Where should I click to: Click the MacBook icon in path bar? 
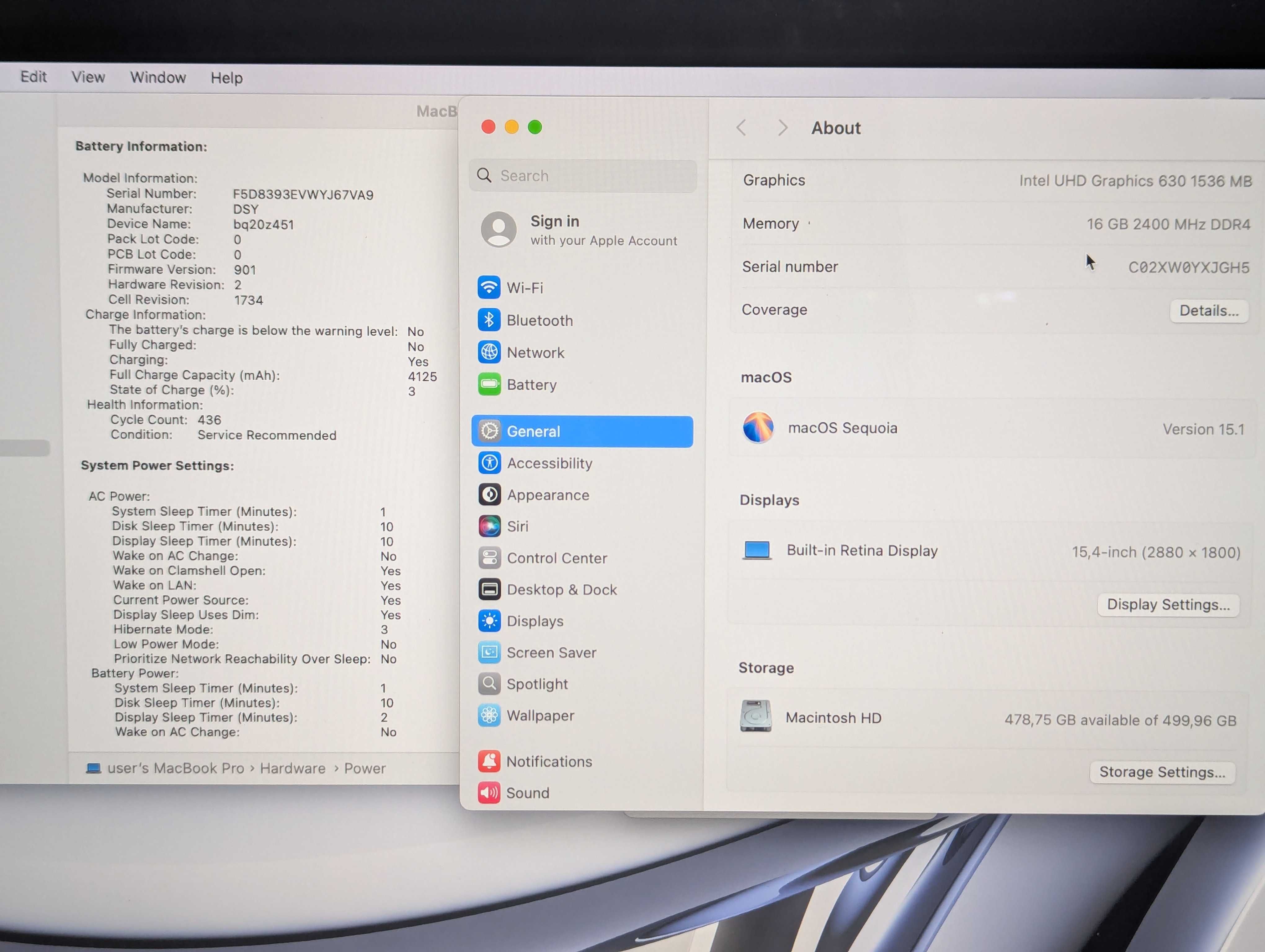coord(93,768)
